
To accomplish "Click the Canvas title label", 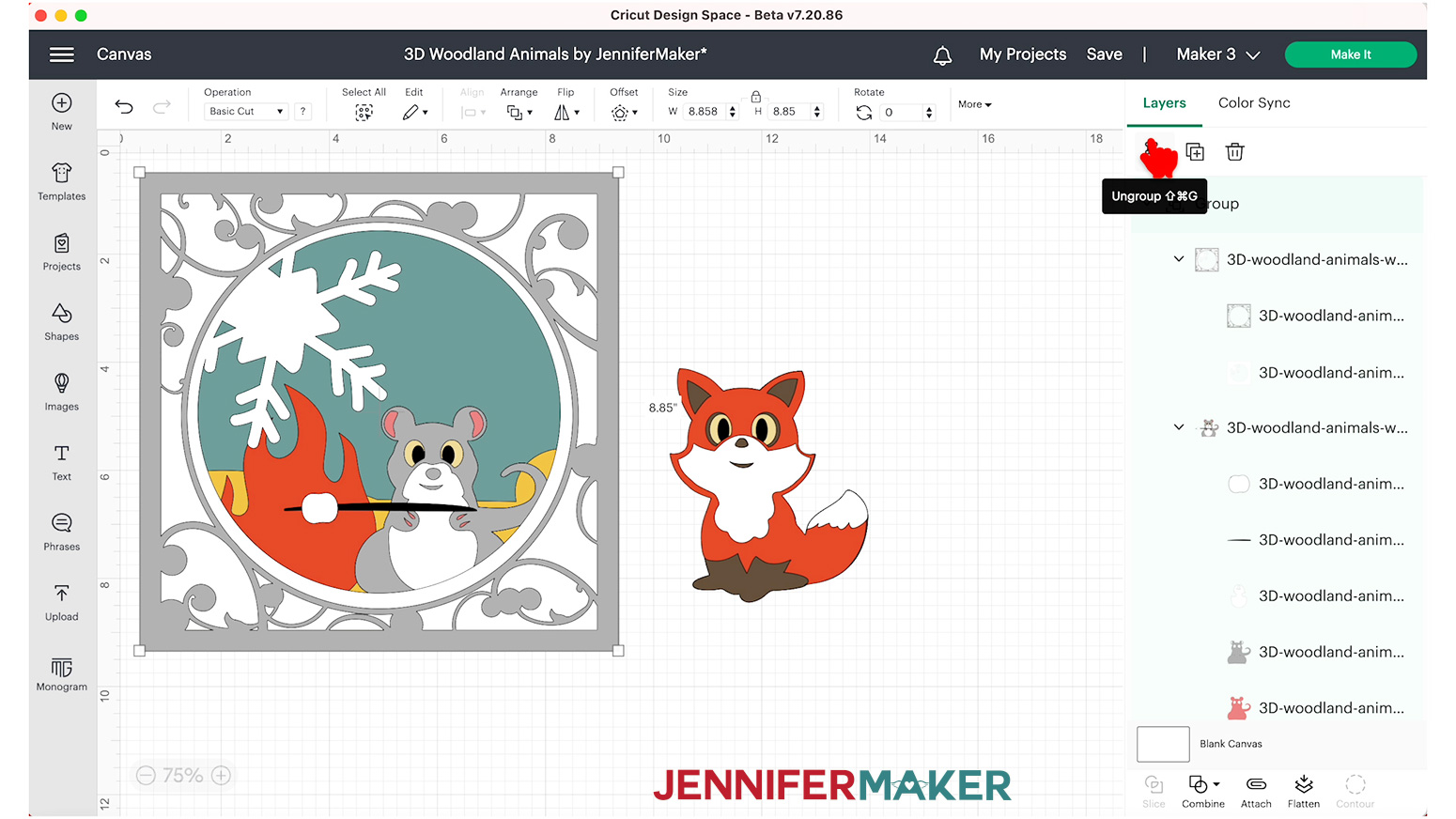I will tap(124, 54).
